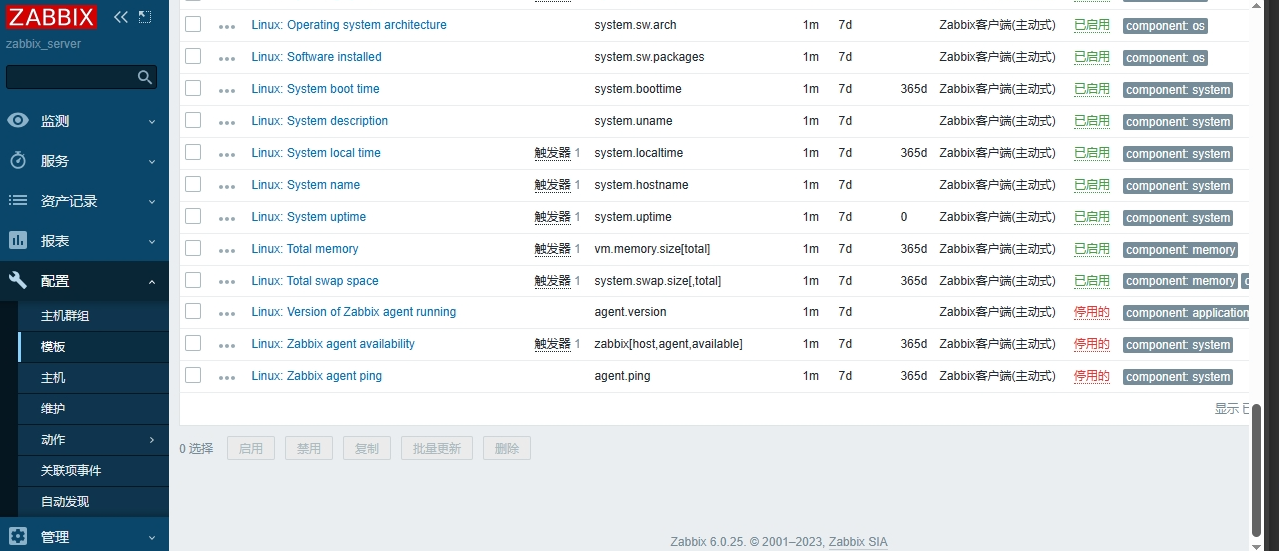Tick checkbox for Linux: Software installed

[x=193, y=56]
